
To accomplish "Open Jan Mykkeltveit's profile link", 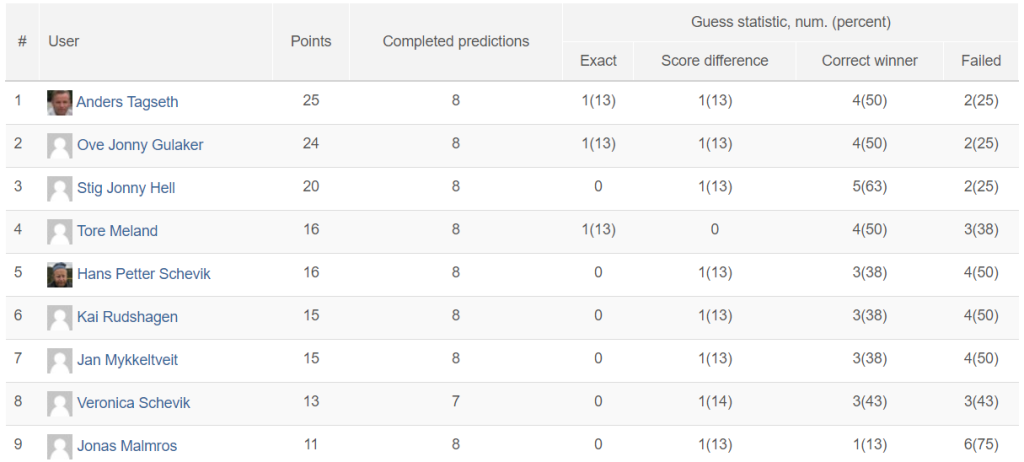I will [x=127, y=360].
